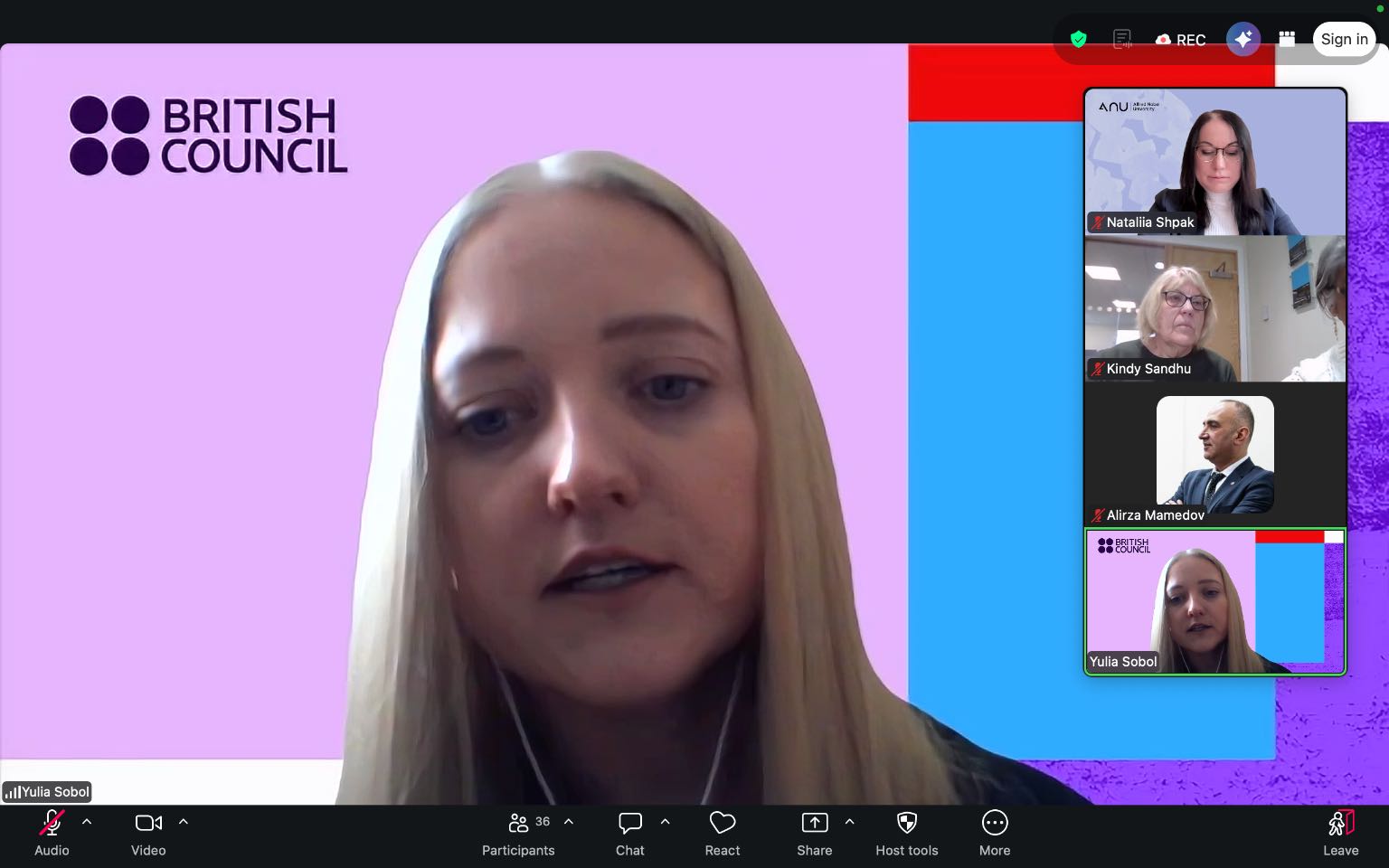Click the More options ellipsis icon
This screenshot has width=1389, height=868.
pyautogui.click(x=994, y=832)
